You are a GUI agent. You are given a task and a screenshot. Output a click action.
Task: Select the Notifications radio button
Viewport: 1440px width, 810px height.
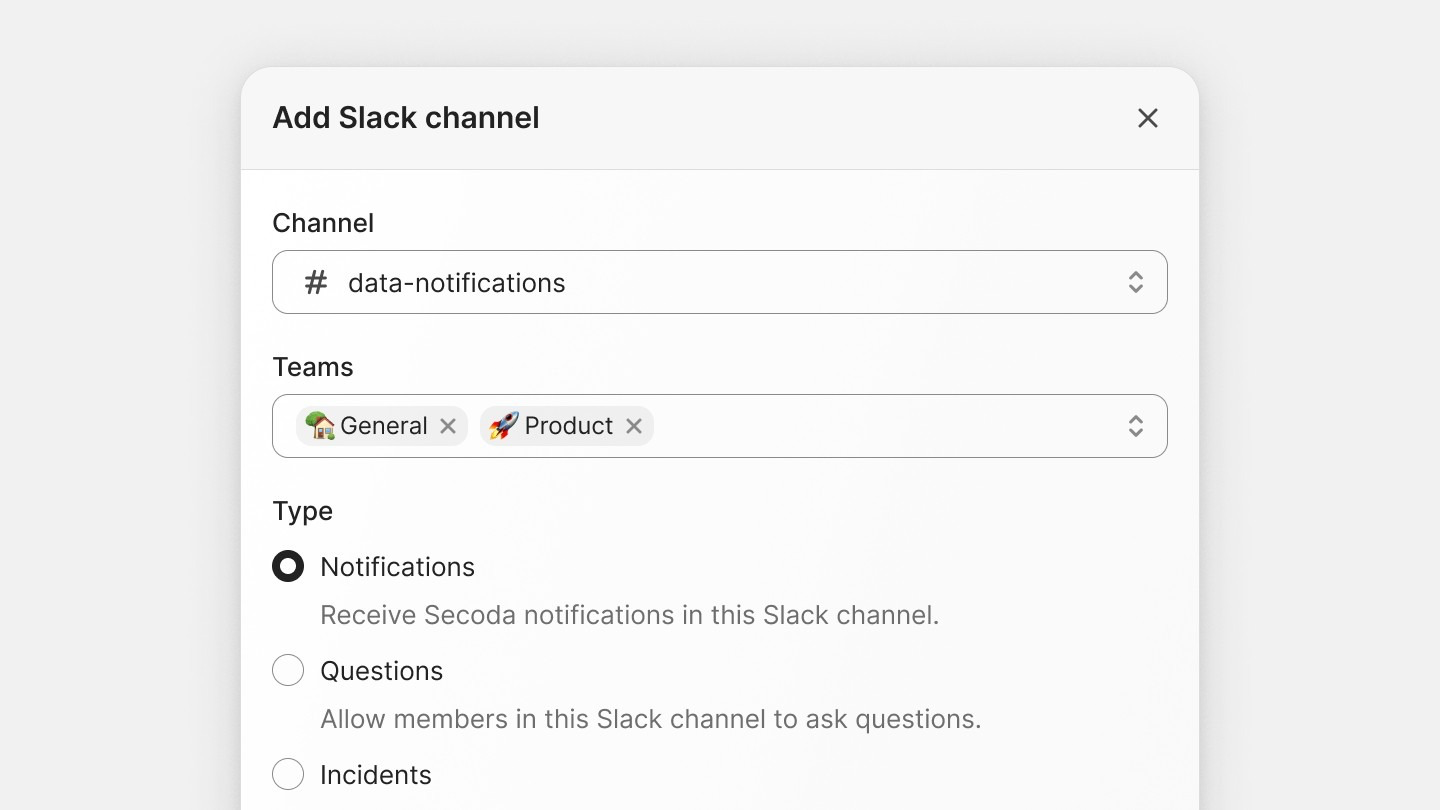288,567
